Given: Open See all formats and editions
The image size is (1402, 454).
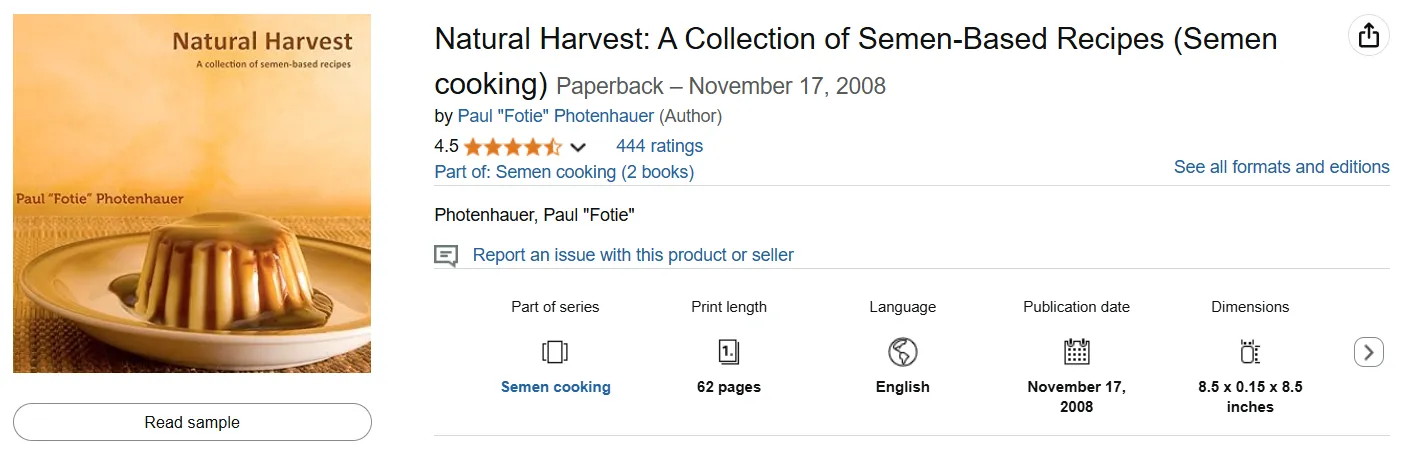Looking at the screenshot, I should pyautogui.click(x=1281, y=167).
